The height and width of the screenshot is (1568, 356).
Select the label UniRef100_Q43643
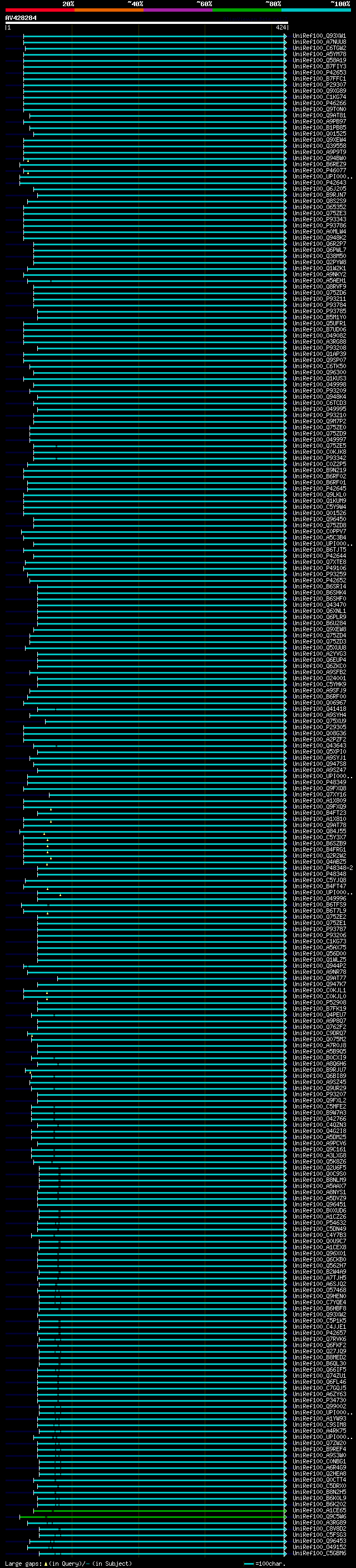click(x=319, y=745)
